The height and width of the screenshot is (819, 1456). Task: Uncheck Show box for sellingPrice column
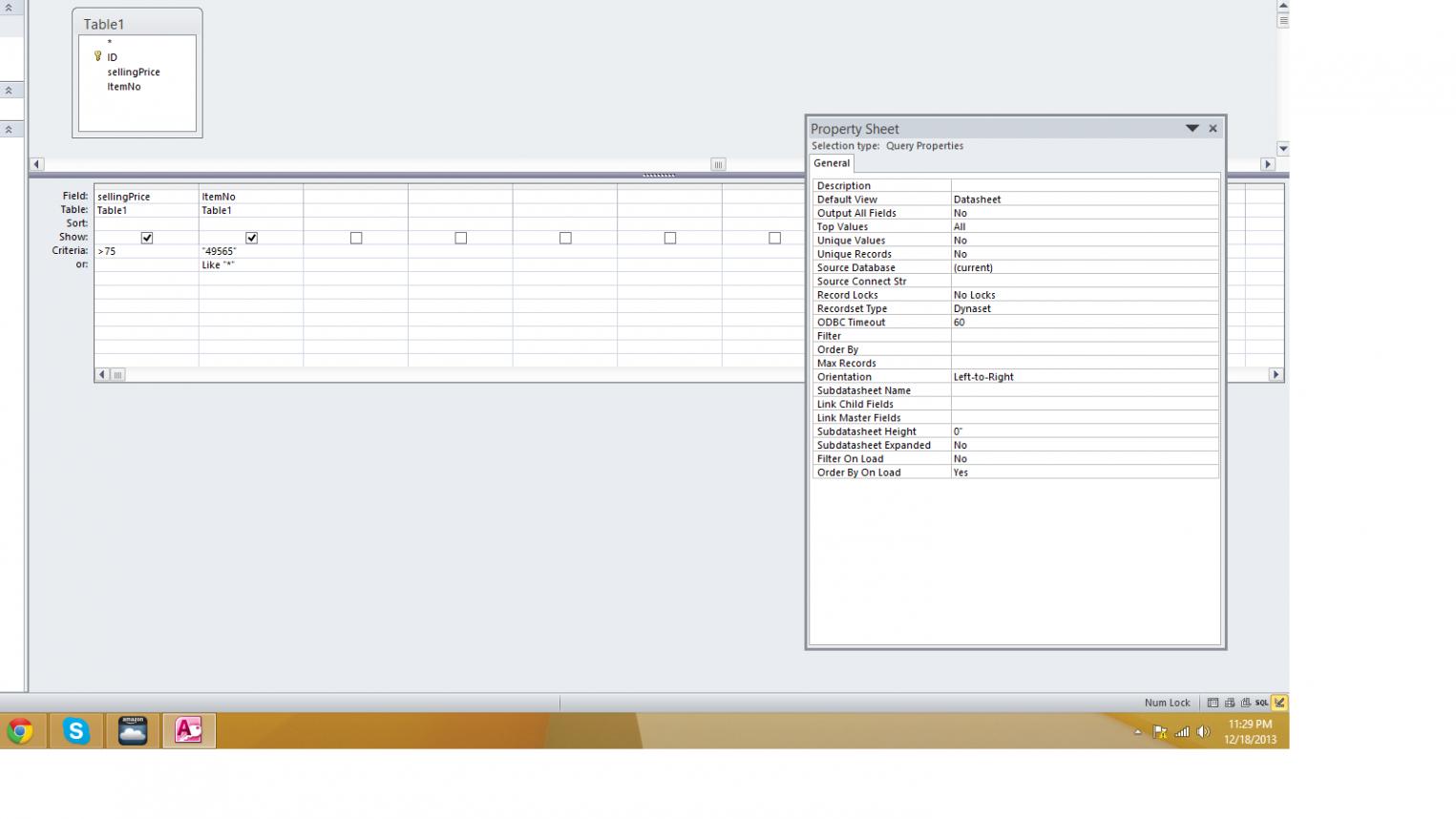coord(147,238)
